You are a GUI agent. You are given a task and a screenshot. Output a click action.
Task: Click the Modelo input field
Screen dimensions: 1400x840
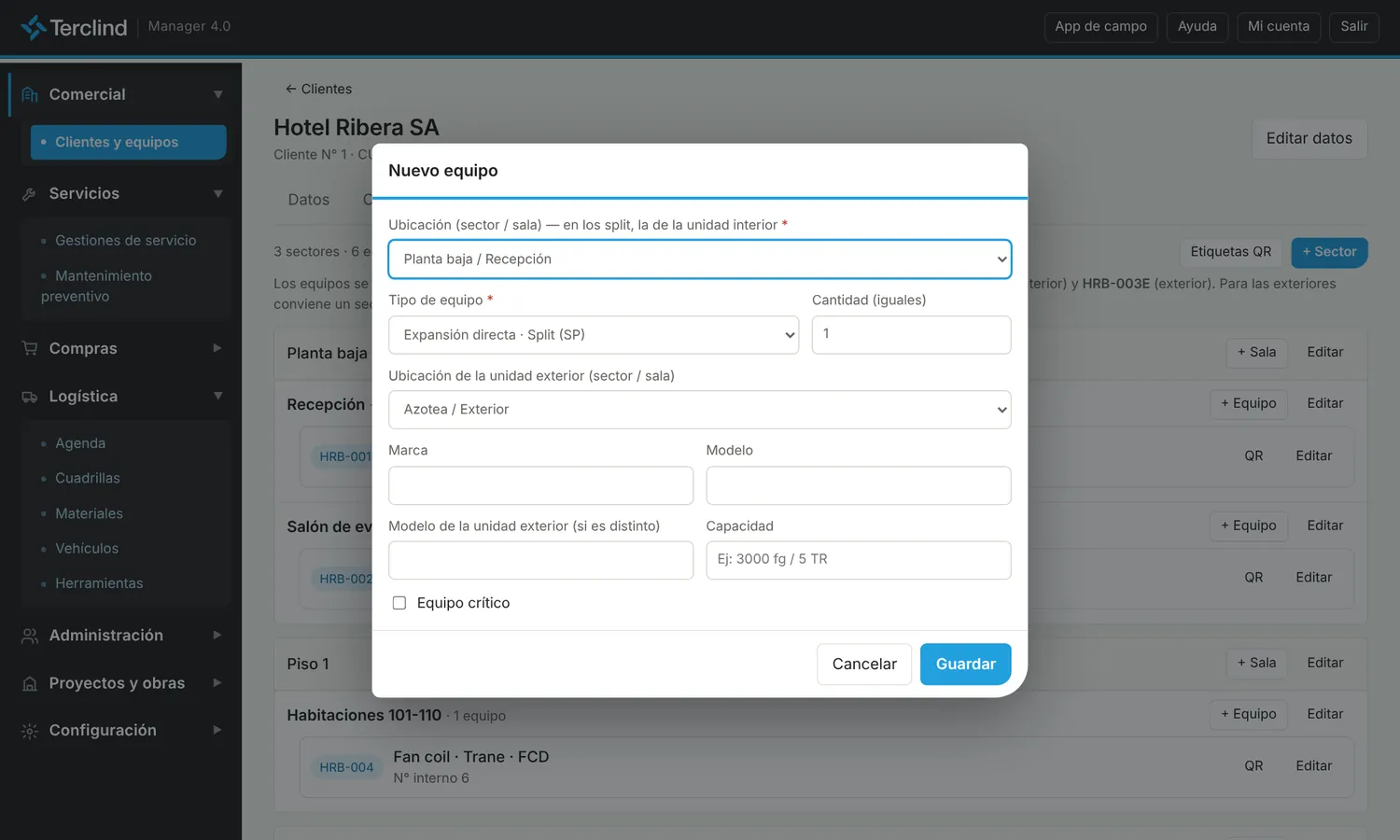(x=859, y=485)
